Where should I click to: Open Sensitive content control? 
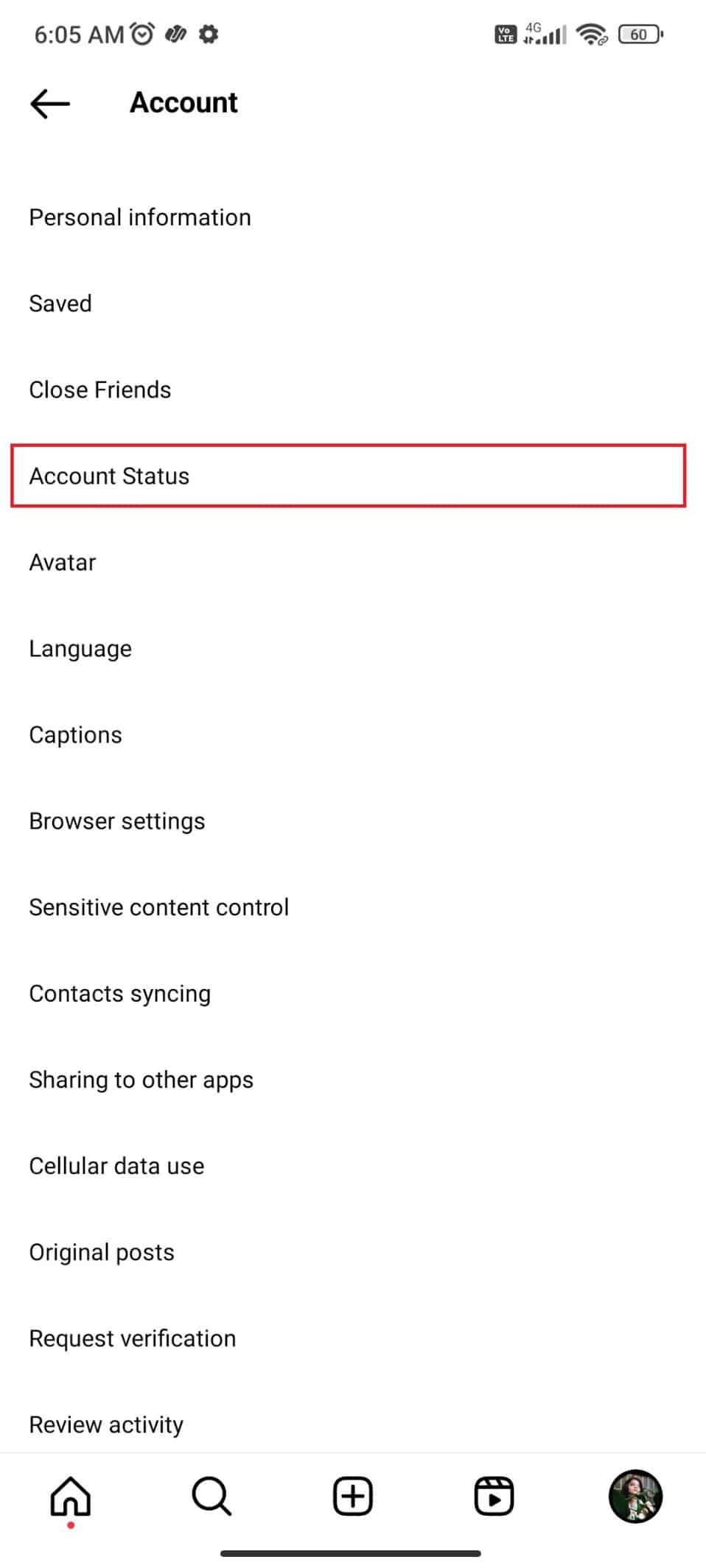tap(352, 907)
